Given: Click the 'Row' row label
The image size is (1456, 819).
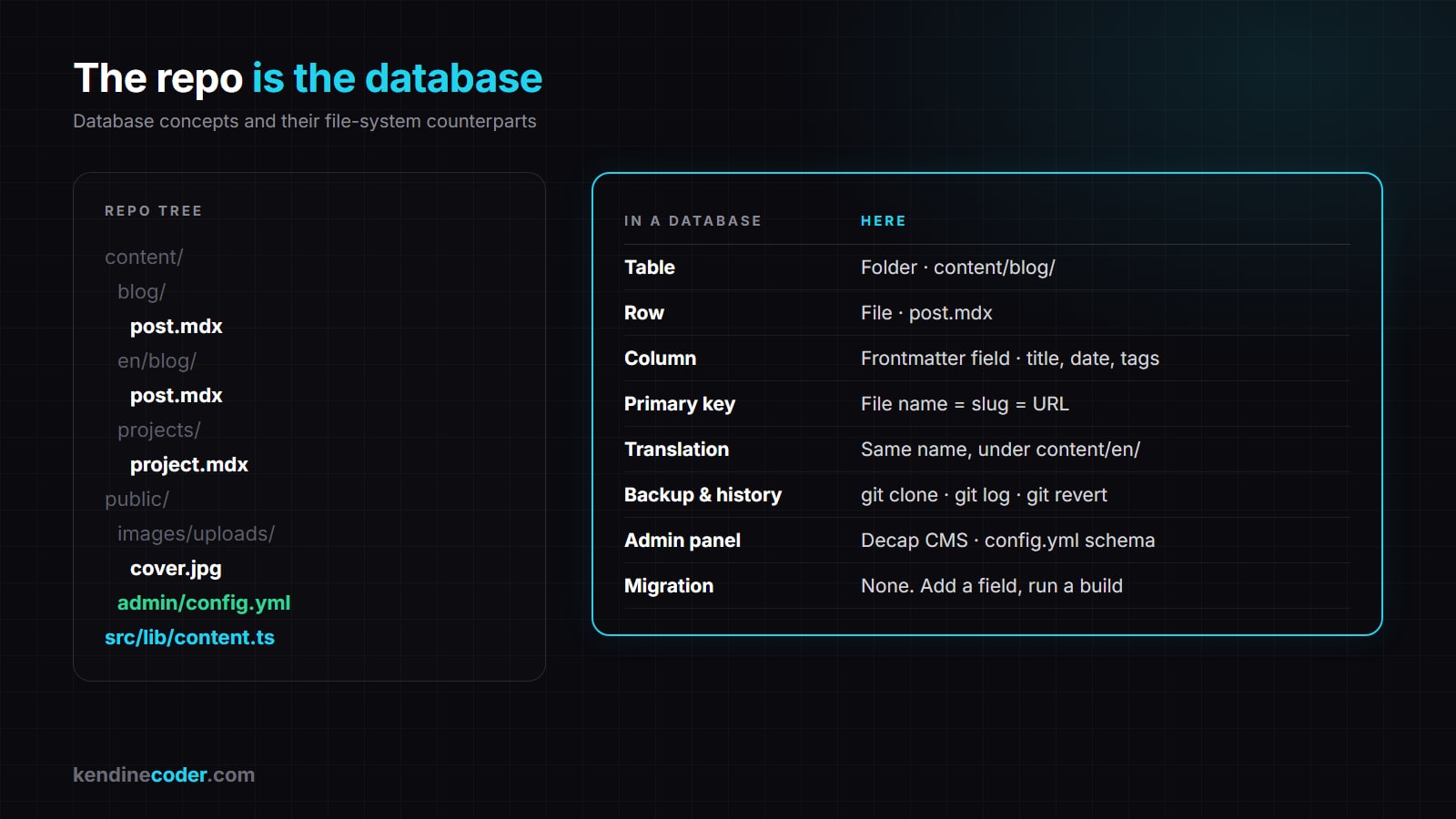Looking at the screenshot, I should 644,313.
